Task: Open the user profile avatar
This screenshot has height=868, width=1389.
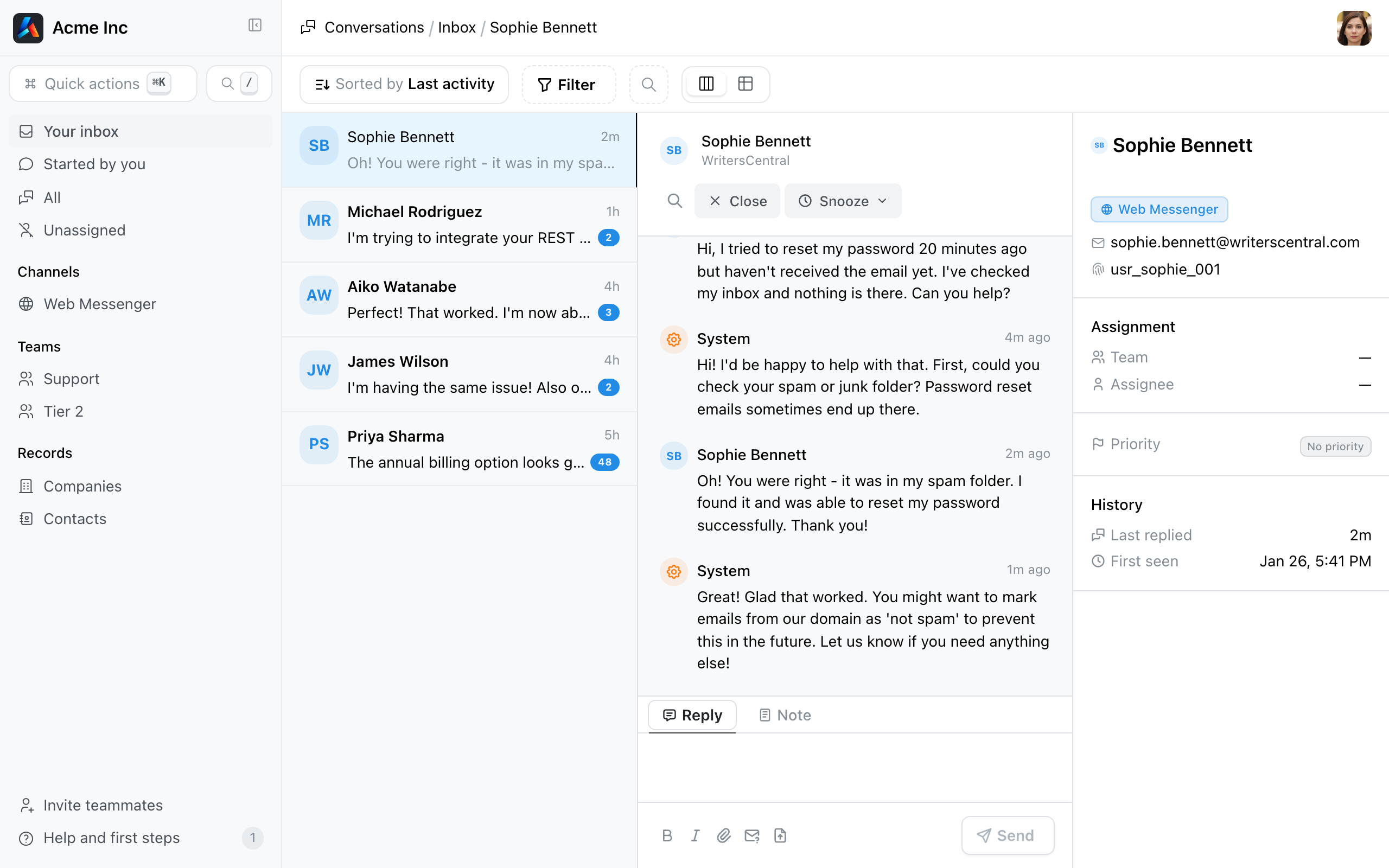Action: tap(1354, 28)
